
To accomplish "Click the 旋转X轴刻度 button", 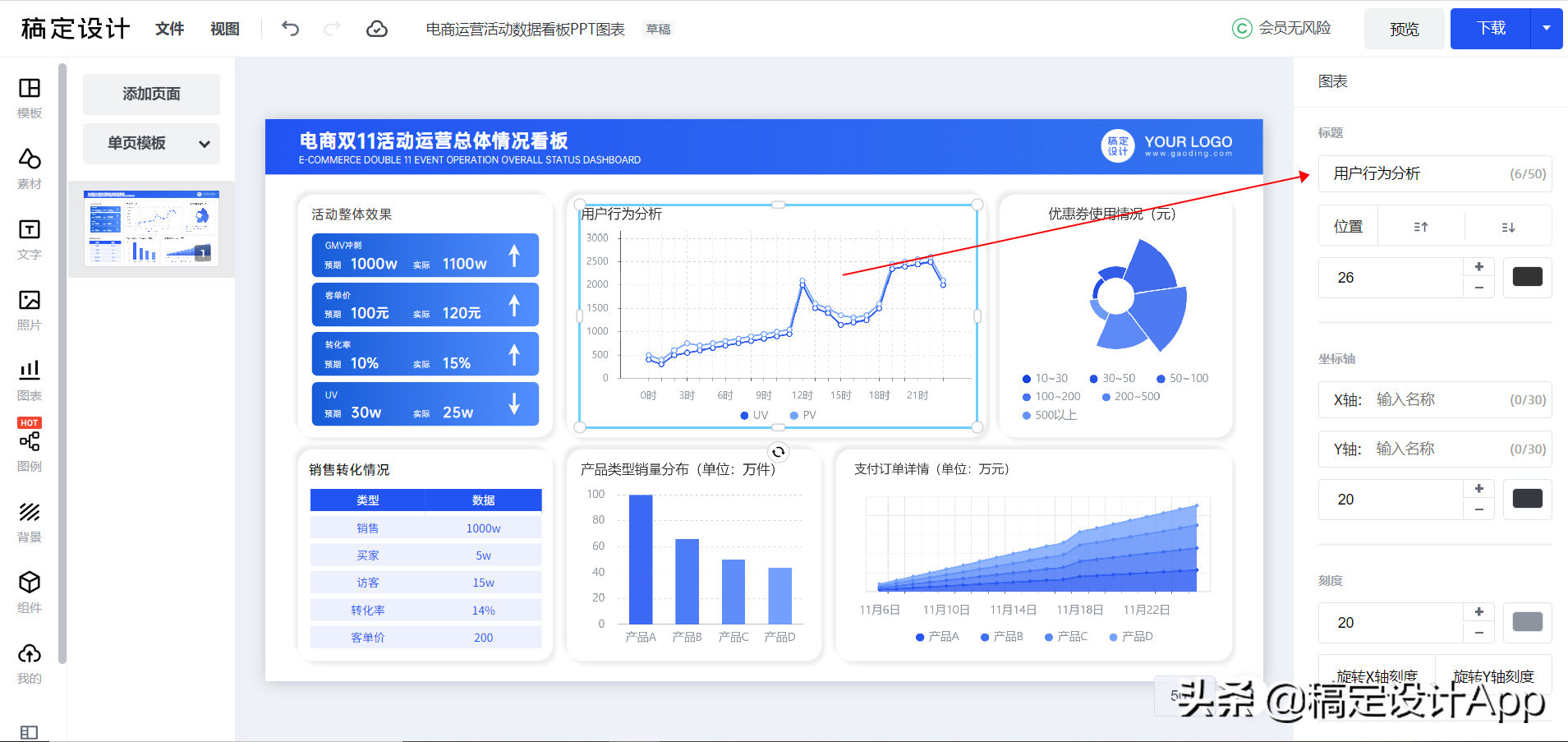I will (1377, 675).
